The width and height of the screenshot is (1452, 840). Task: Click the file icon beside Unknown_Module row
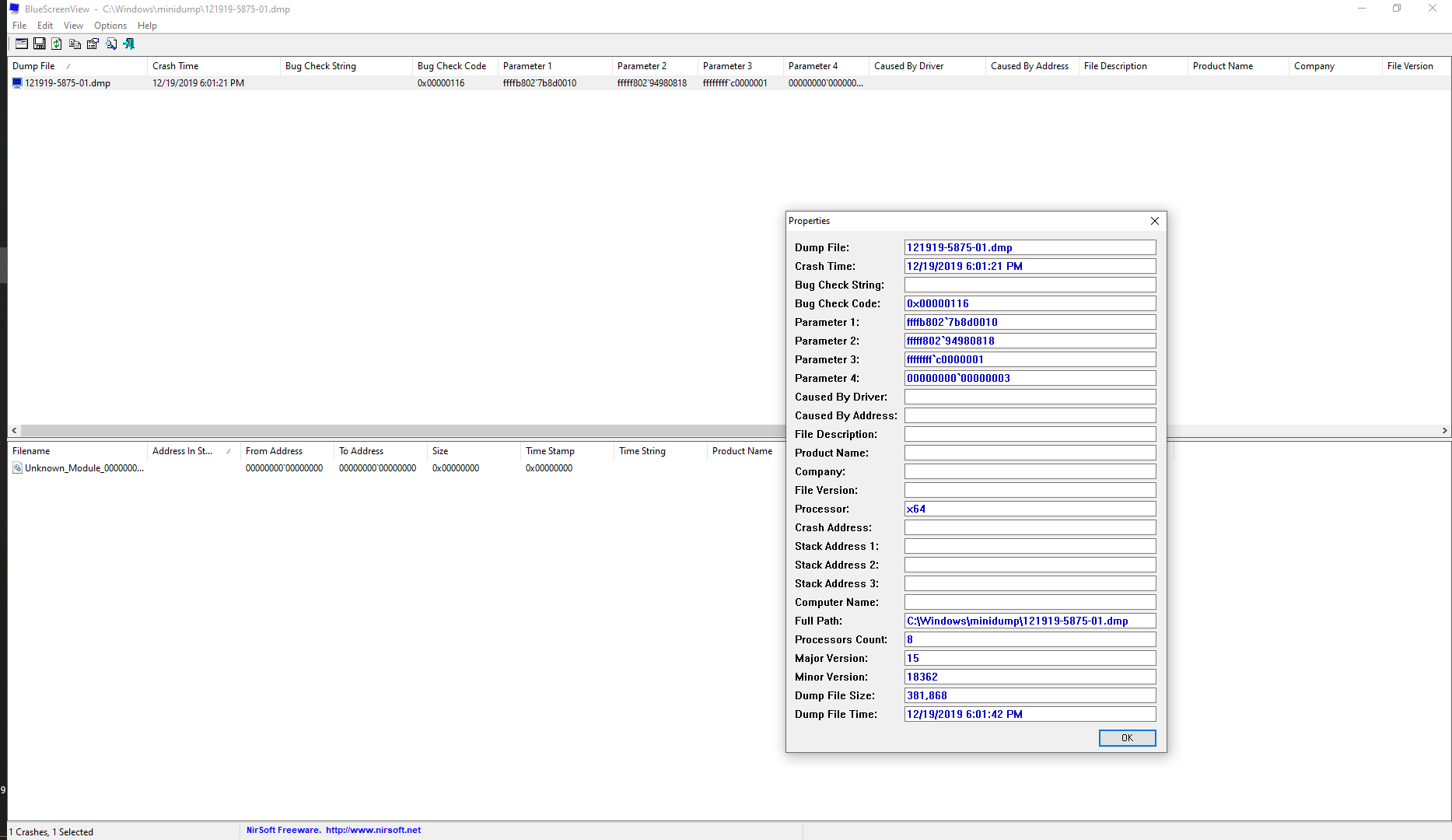click(x=17, y=468)
